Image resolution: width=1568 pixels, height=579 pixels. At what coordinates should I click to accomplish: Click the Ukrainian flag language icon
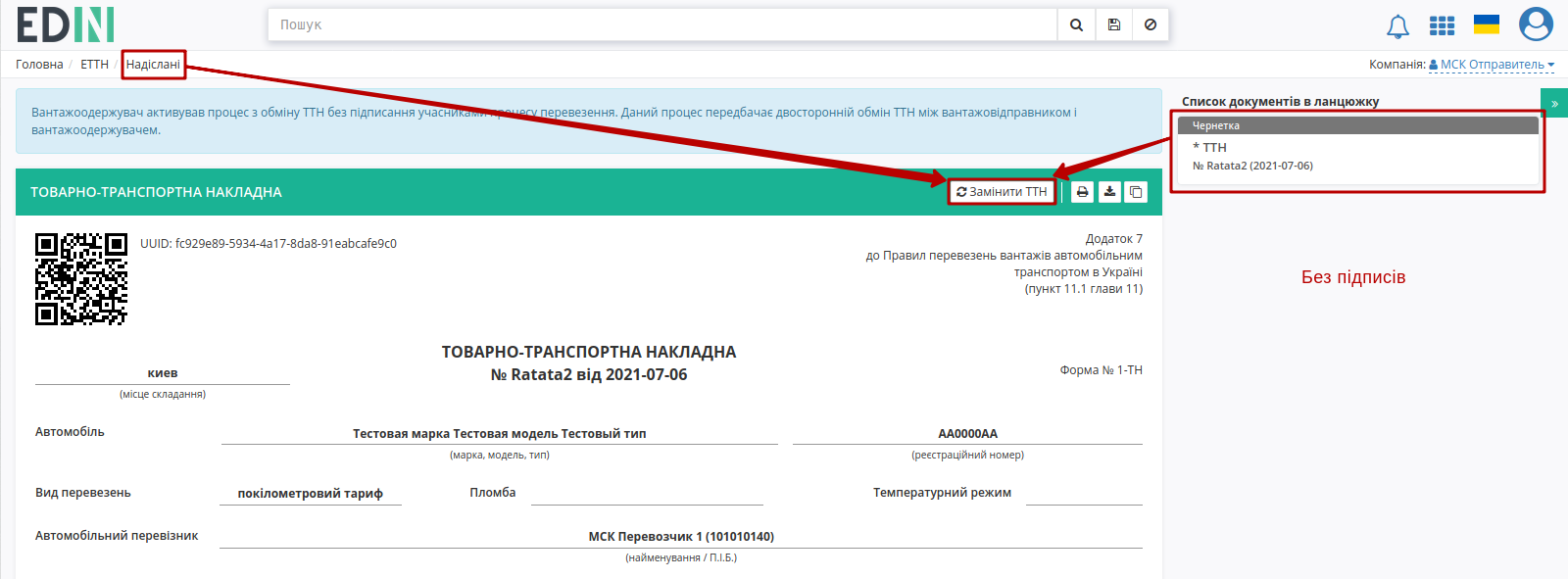click(x=1487, y=24)
